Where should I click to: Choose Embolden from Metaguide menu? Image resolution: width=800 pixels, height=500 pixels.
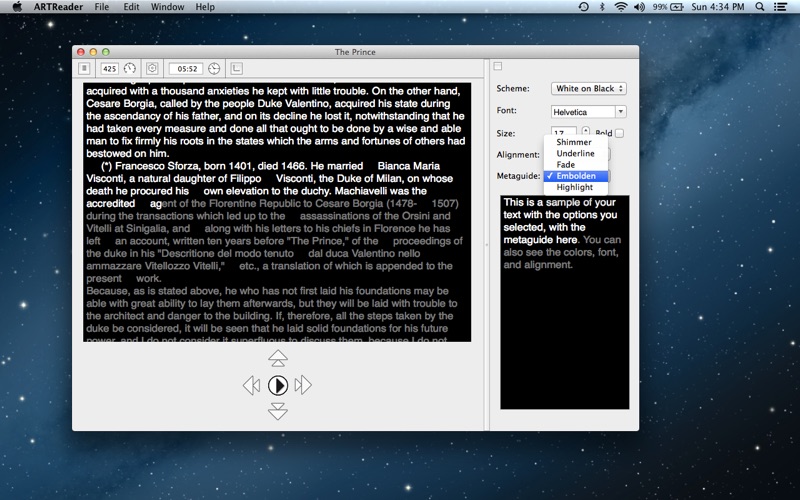tap(576, 176)
